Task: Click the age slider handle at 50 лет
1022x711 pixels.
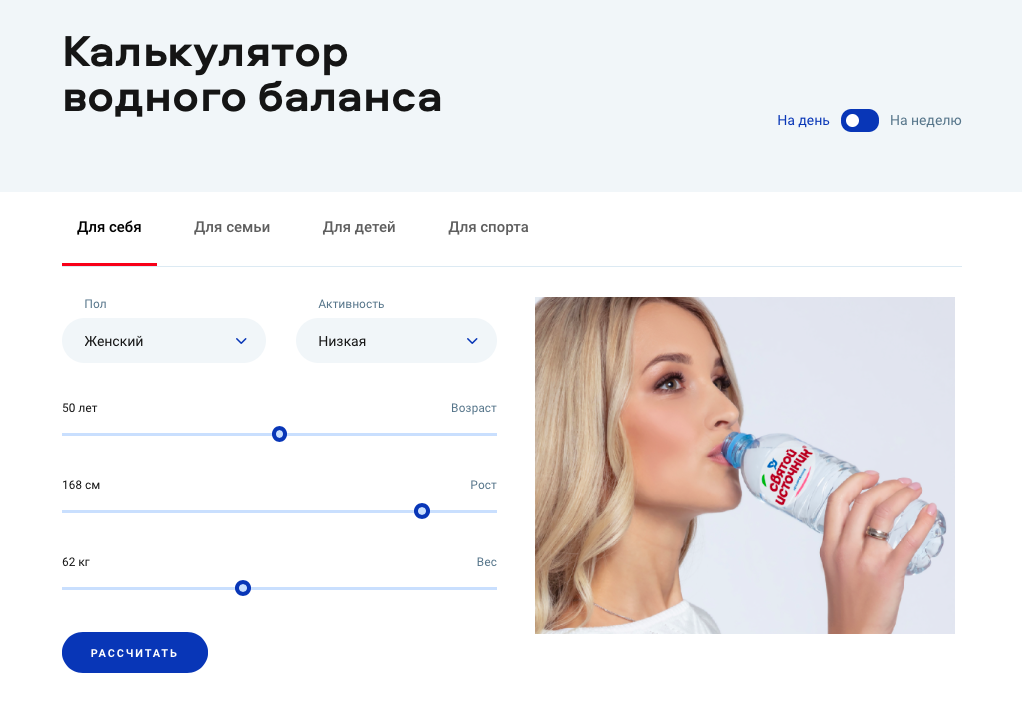Action: (x=279, y=434)
